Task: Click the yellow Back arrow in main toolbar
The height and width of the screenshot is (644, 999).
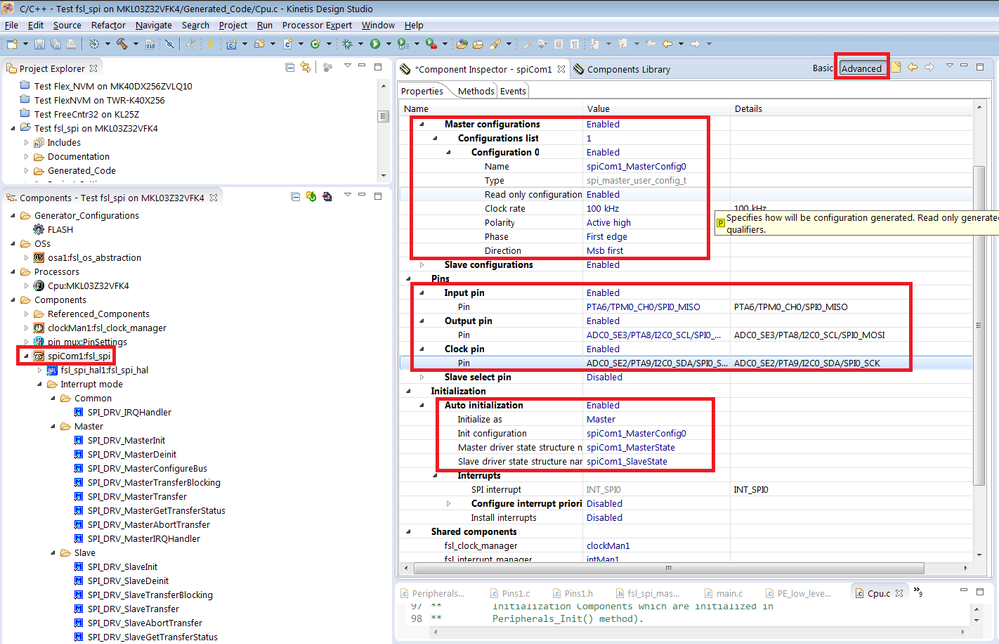Action: (x=667, y=44)
